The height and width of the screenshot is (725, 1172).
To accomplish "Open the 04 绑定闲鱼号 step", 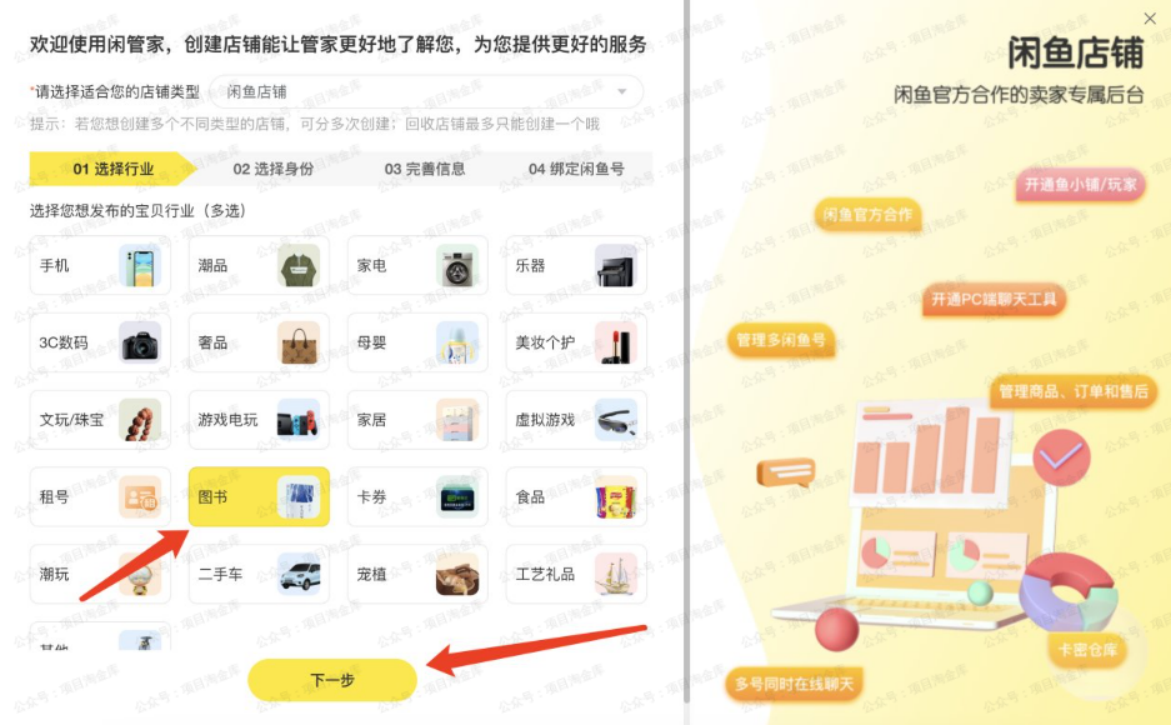I will pyautogui.click(x=576, y=169).
